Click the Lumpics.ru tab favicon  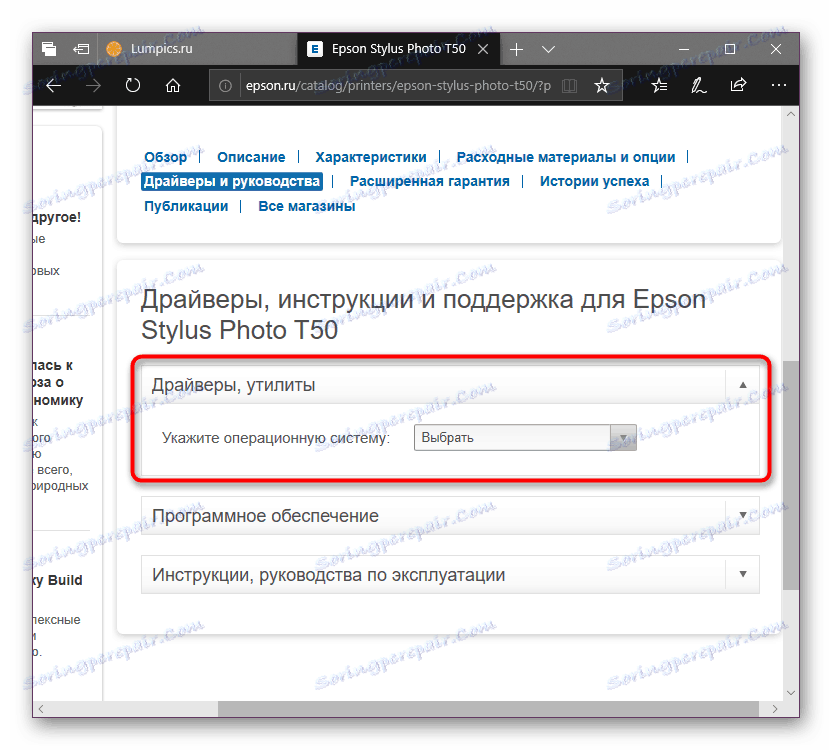click(114, 49)
